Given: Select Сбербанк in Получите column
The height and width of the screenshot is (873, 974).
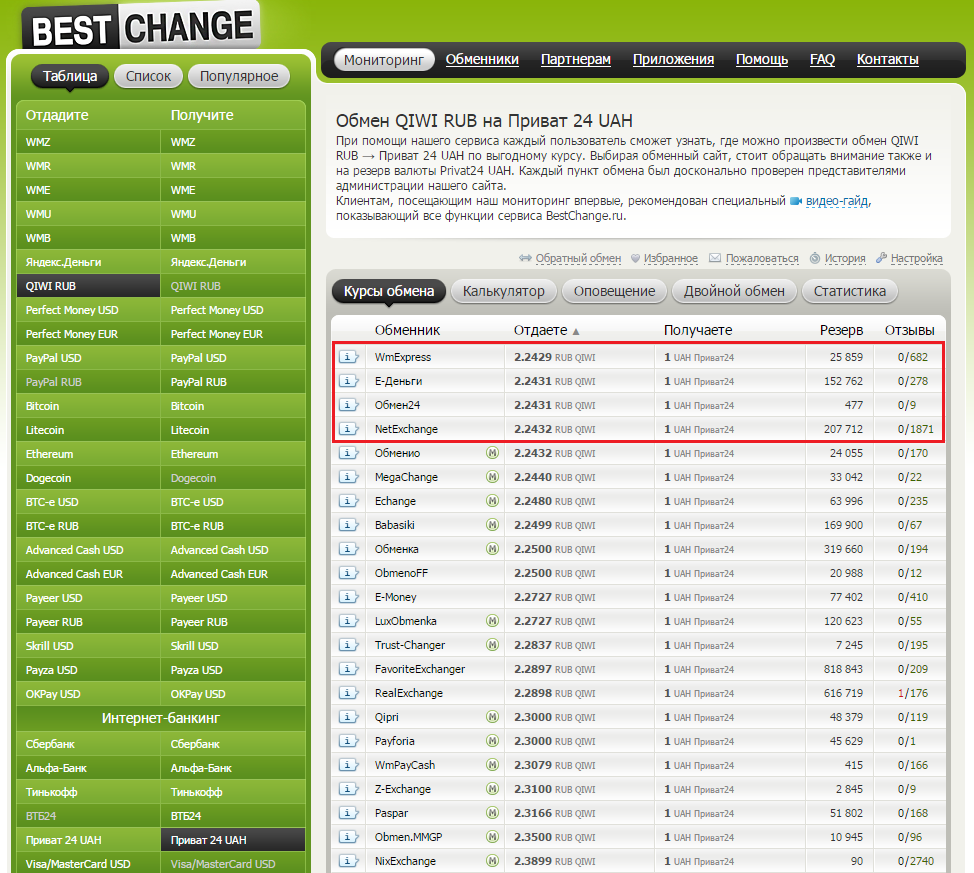Looking at the screenshot, I should click(233, 744).
